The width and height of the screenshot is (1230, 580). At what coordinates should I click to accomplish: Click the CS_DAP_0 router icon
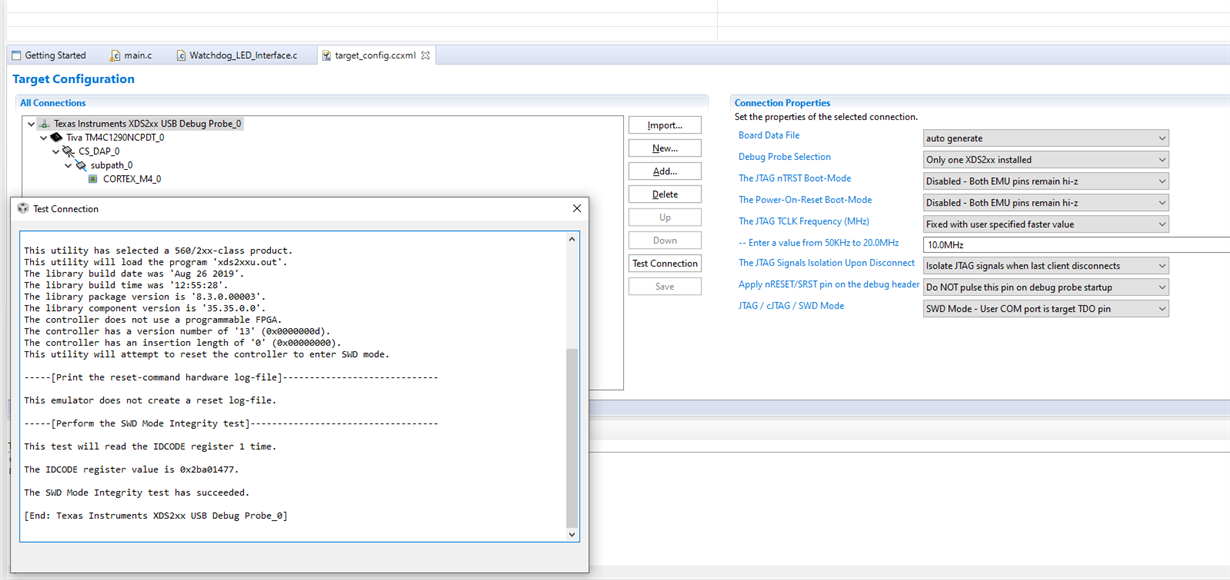(x=69, y=151)
